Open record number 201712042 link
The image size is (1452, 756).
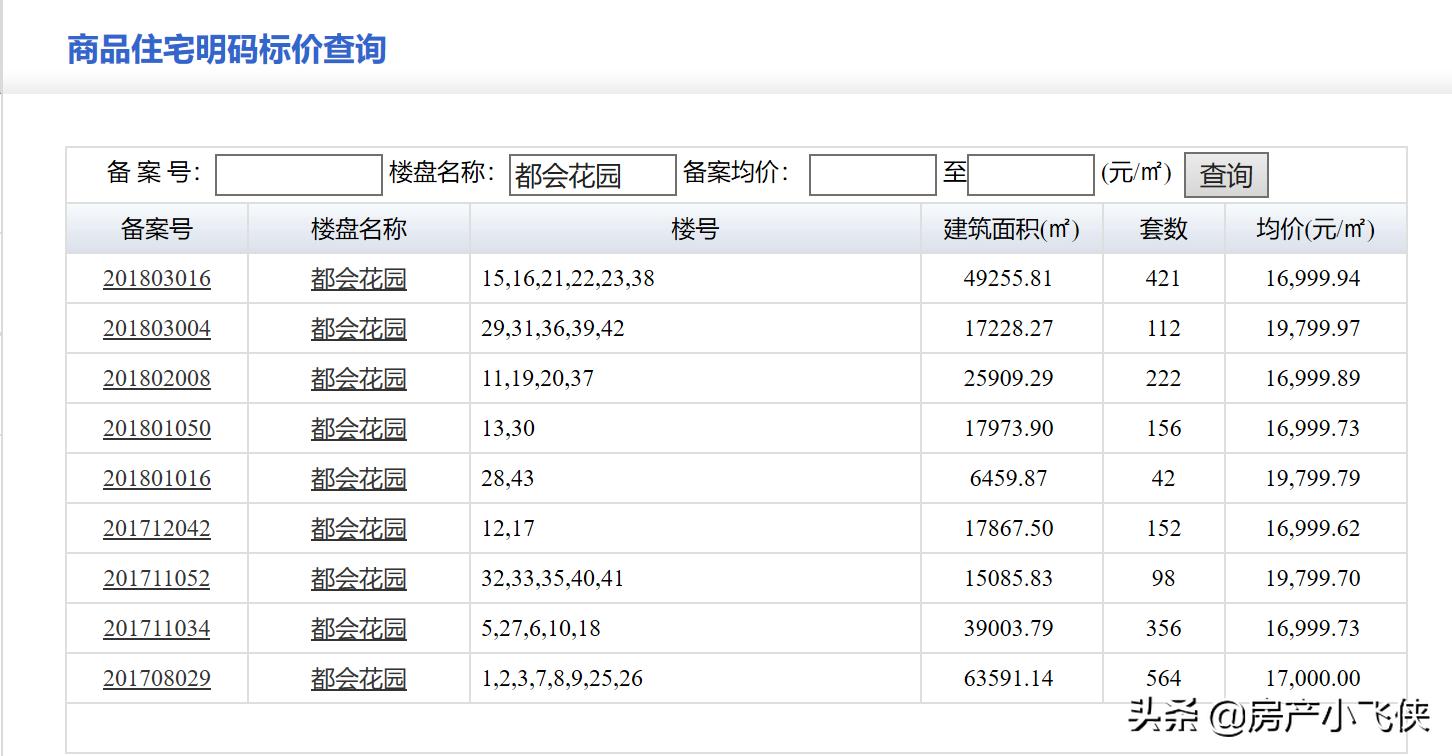pyautogui.click(x=157, y=528)
